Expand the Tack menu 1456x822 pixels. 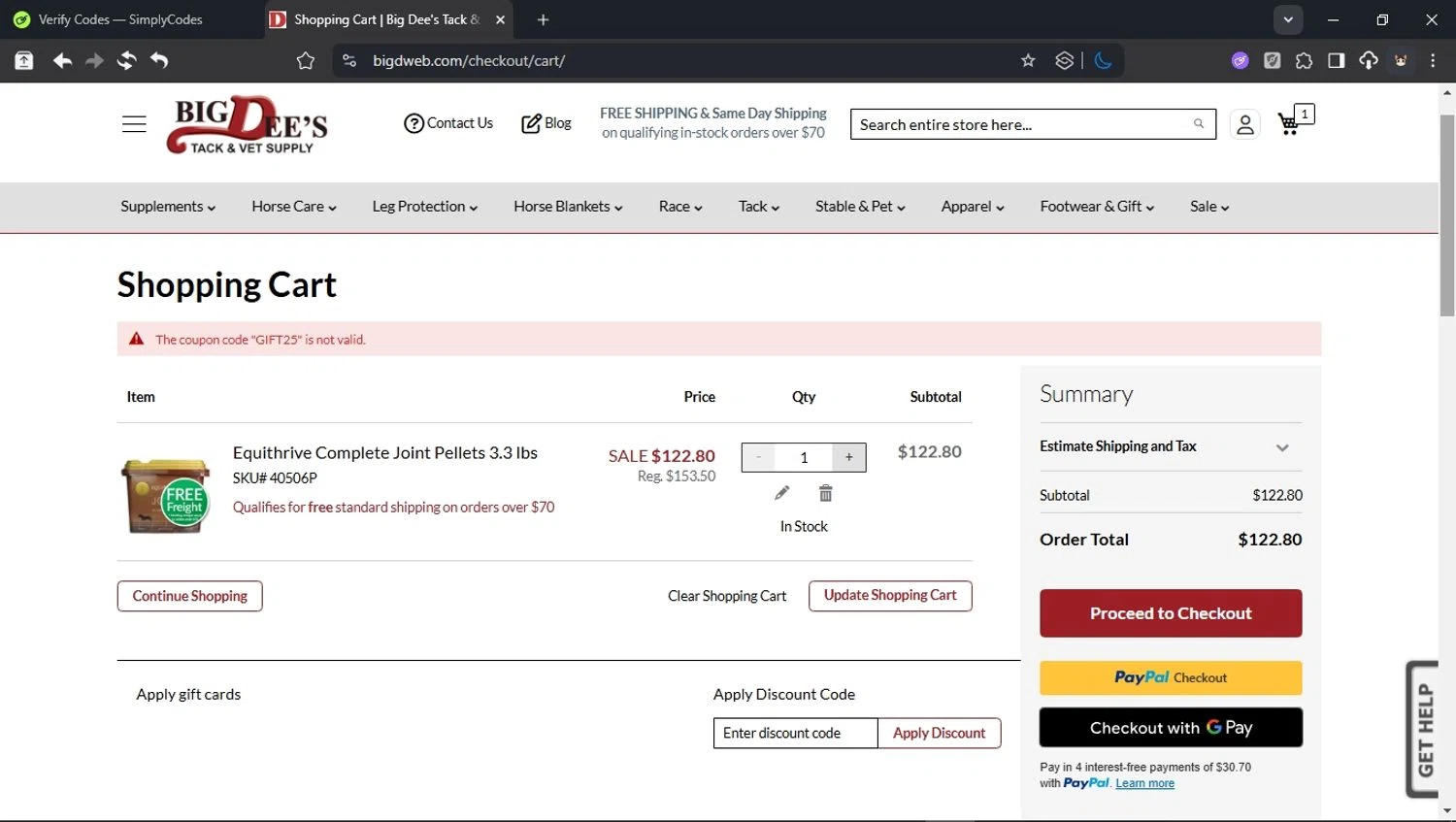[x=759, y=207]
